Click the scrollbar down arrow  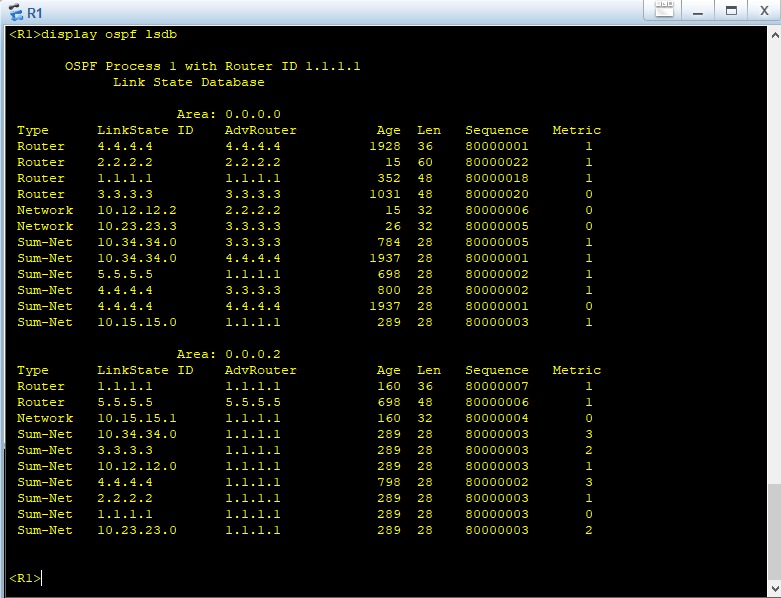coord(775,589)
